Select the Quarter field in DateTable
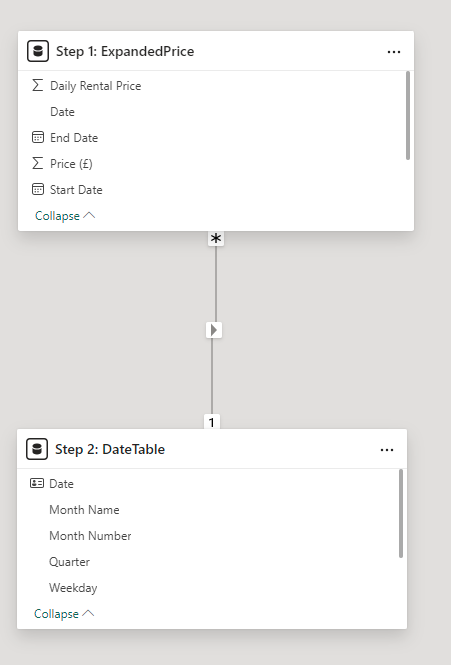Screen dimensions: 451x665 [x=70, y=562]
